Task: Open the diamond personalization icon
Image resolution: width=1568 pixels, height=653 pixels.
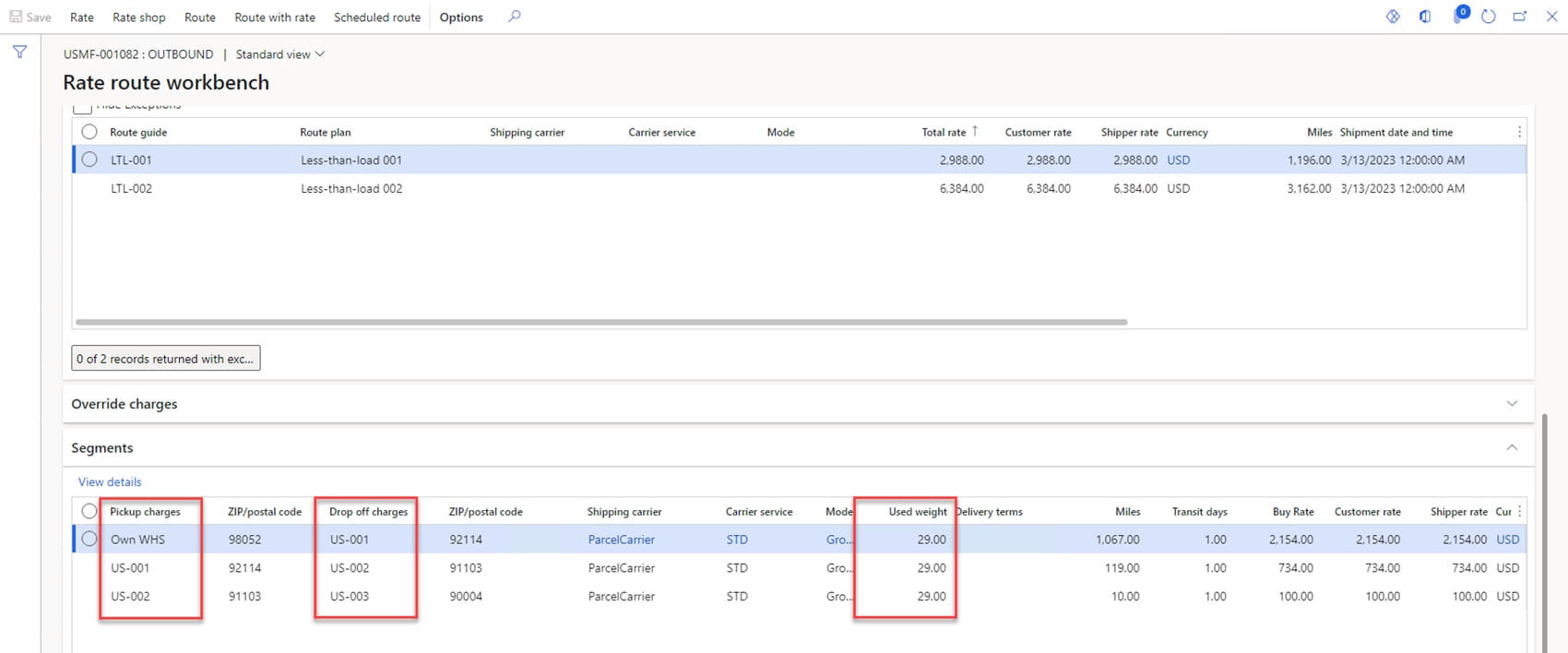Action: tap(1393, 17)
